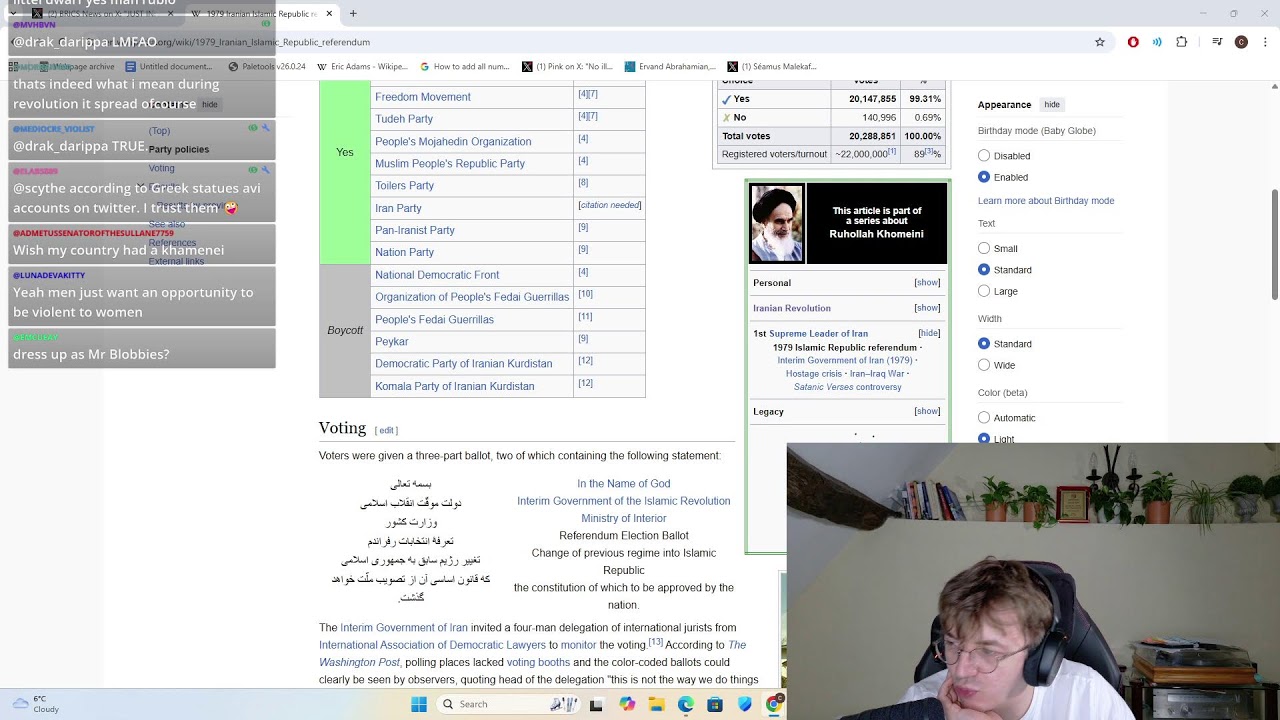Select Light color mode
This screenshot has height=720, width=1280.
(984, 439)
